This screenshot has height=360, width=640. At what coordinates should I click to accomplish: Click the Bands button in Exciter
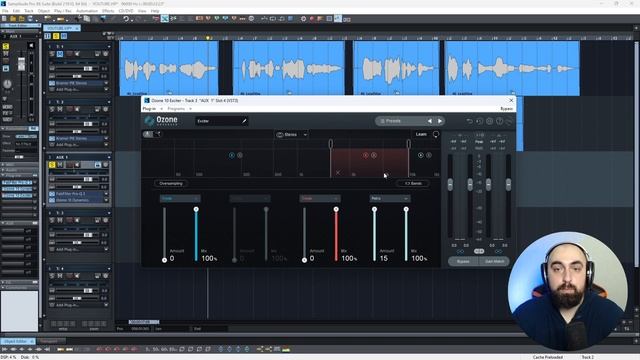click(413, 183)
